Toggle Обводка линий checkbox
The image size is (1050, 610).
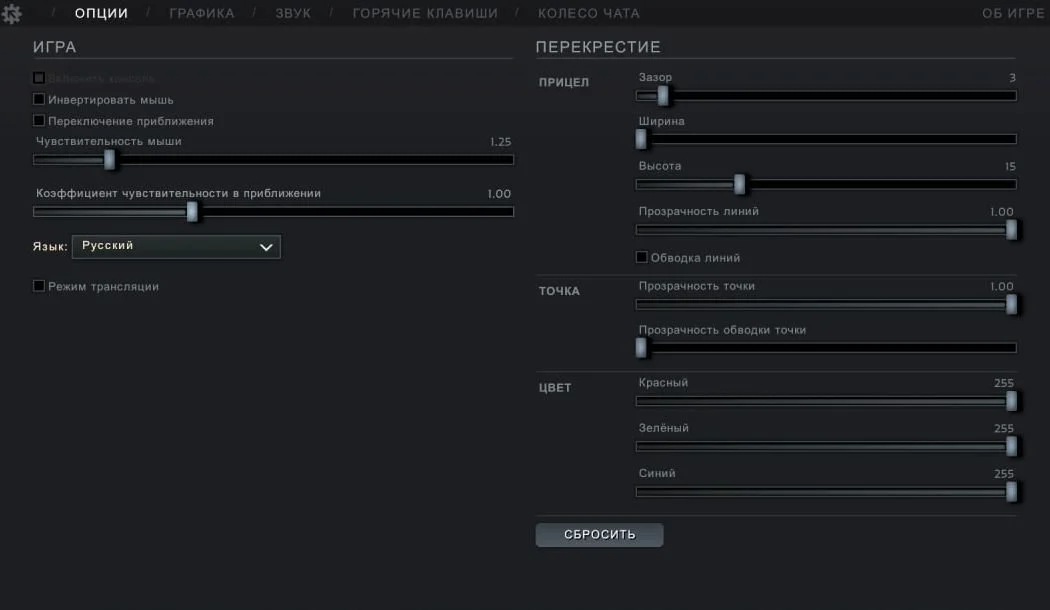[x=642, y=257]
